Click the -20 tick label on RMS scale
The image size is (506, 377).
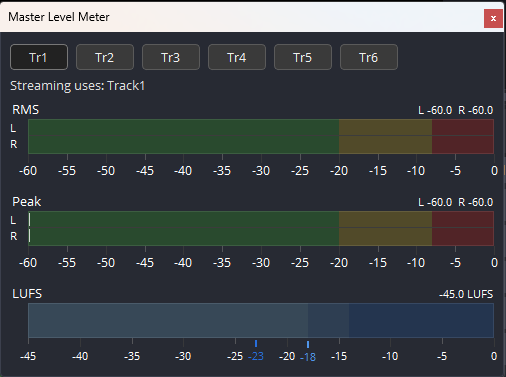[339, 171]
